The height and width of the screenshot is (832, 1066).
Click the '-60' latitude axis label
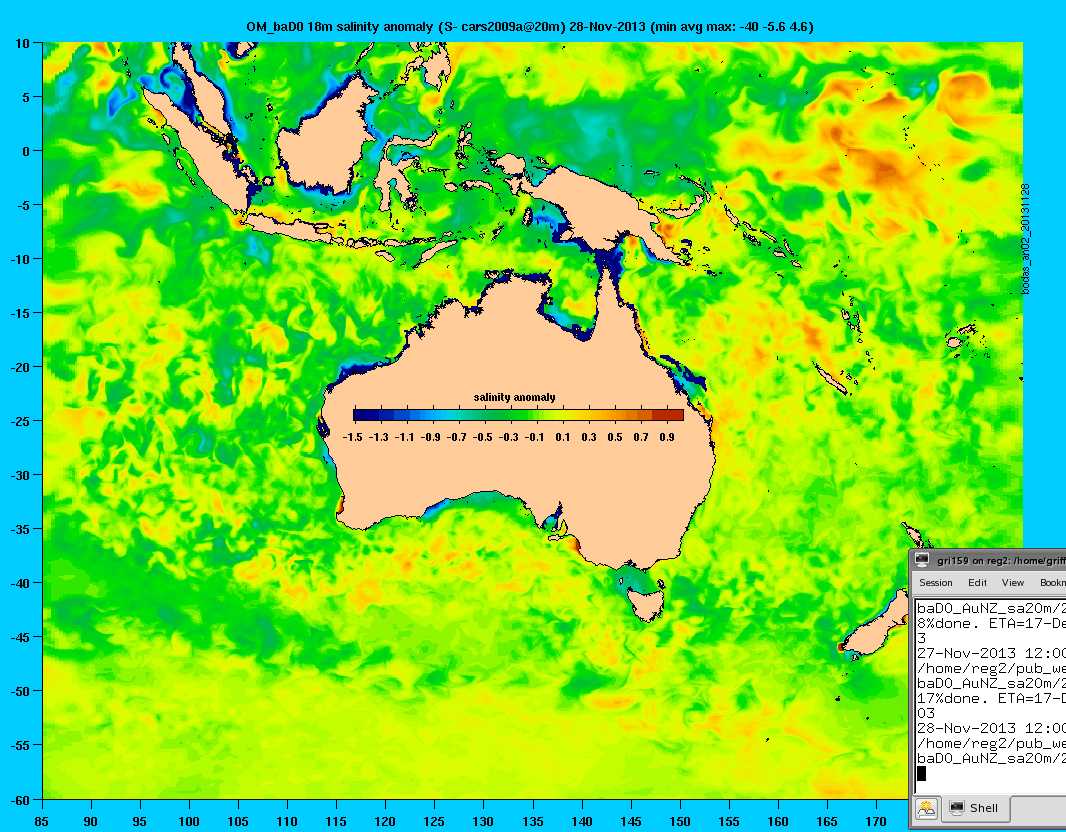point(20,800)
